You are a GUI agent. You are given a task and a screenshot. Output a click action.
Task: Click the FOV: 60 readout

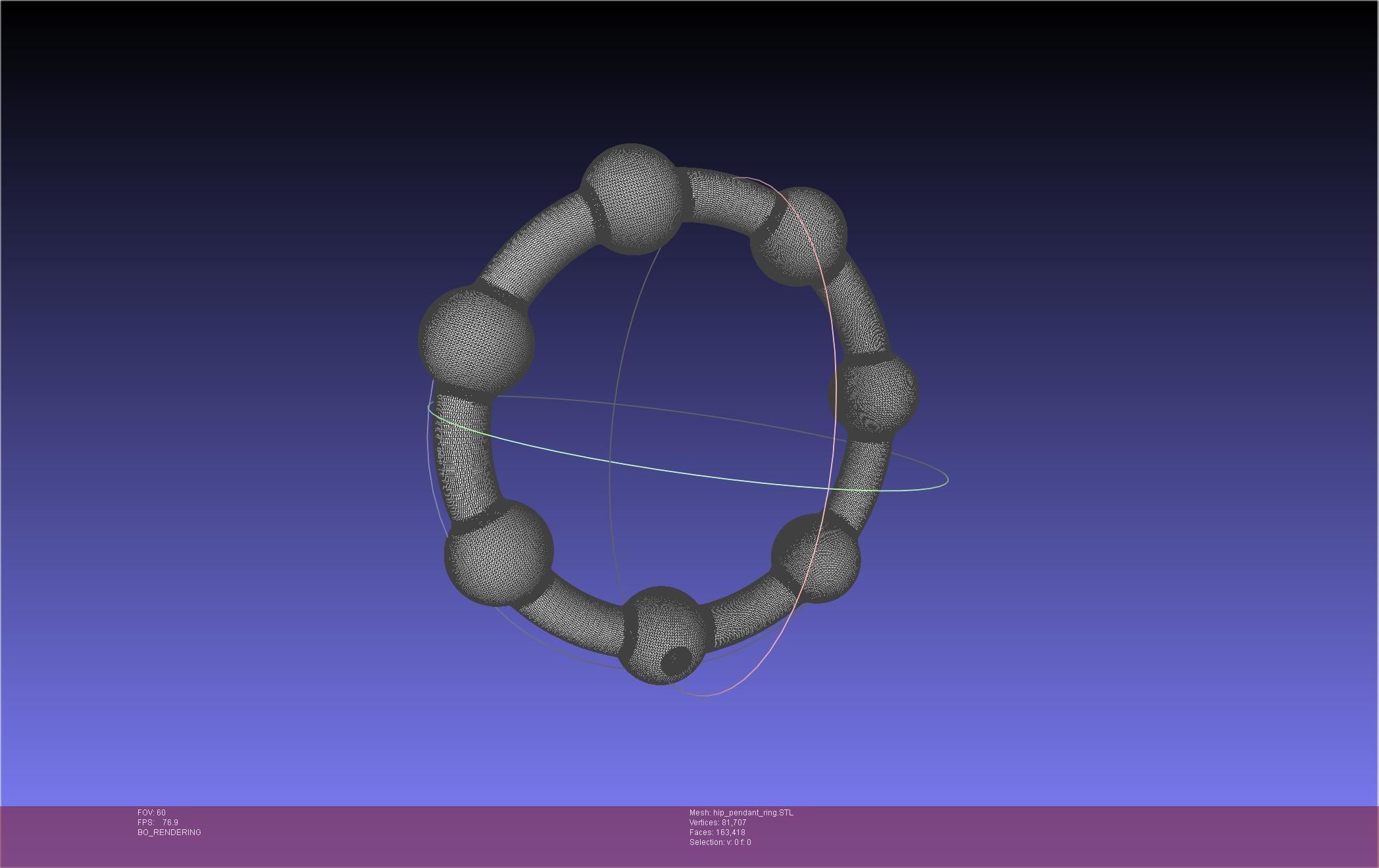click(151, 813)
